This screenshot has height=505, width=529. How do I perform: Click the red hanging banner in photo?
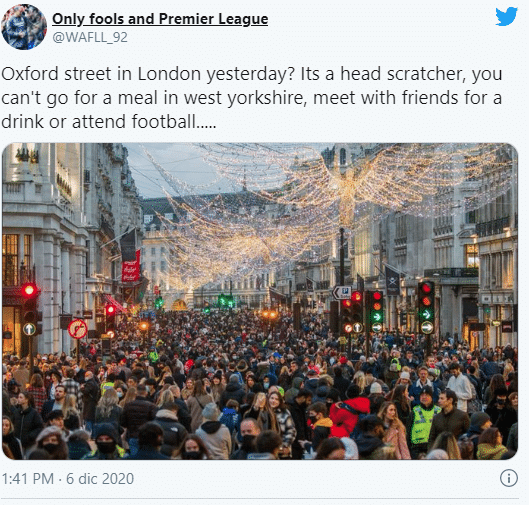(131, 266)
